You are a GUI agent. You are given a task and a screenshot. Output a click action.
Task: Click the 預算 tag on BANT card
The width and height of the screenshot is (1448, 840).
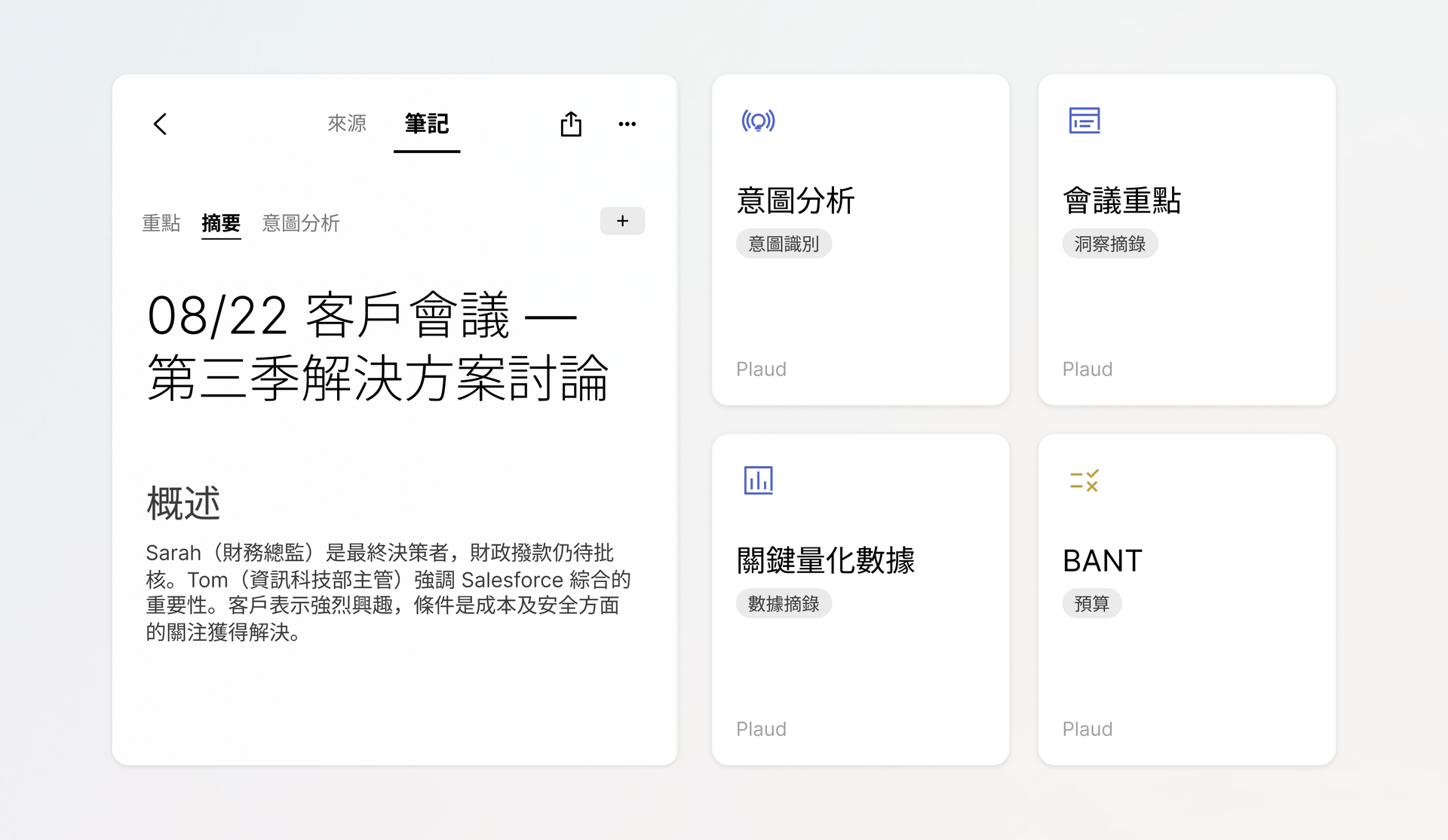[1091, 603]
